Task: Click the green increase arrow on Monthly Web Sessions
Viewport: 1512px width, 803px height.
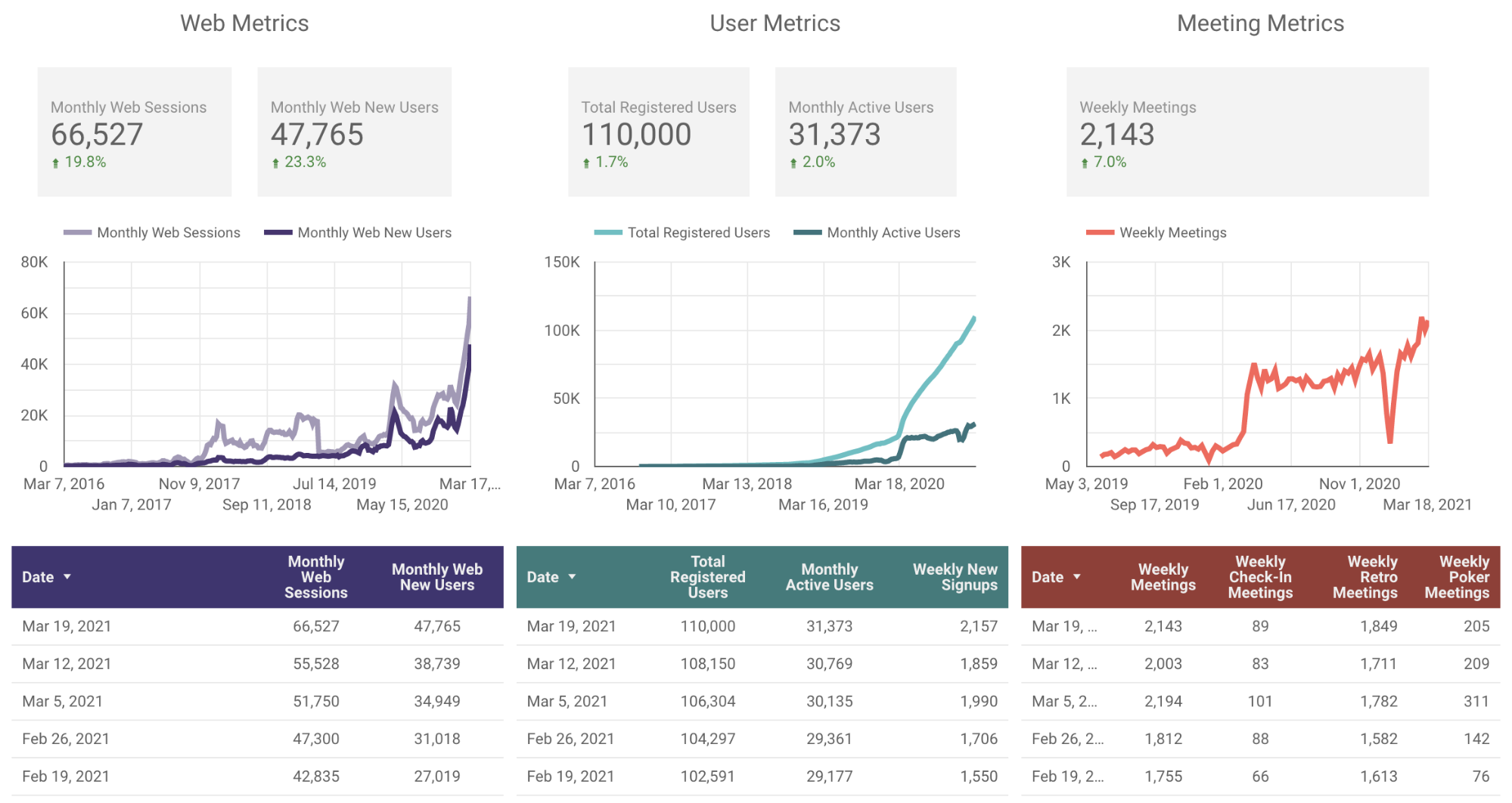Action: click(56, 161)
